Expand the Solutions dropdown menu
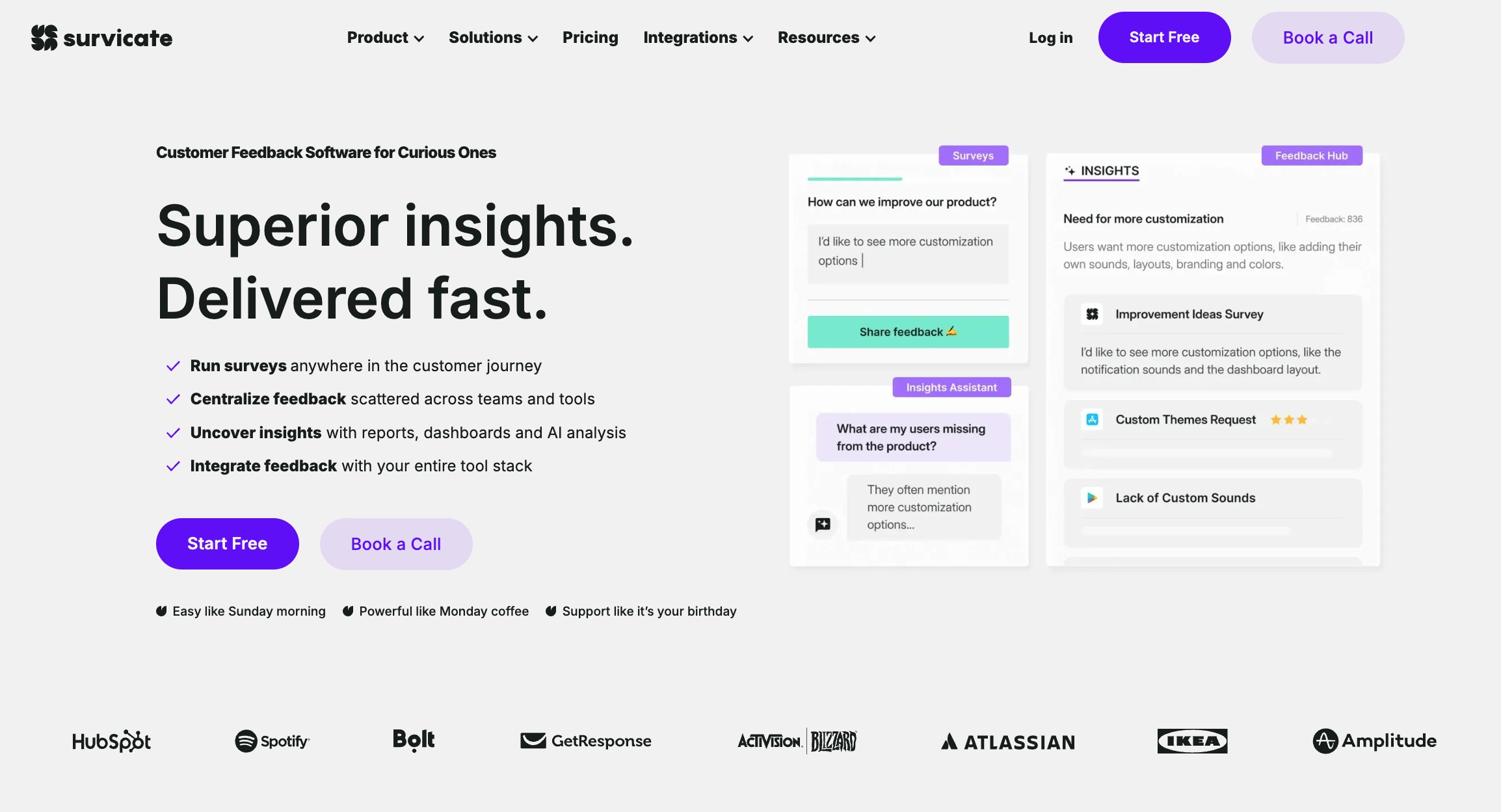The height and width of the screenshot is (812, 1501). tap(493, 37)
